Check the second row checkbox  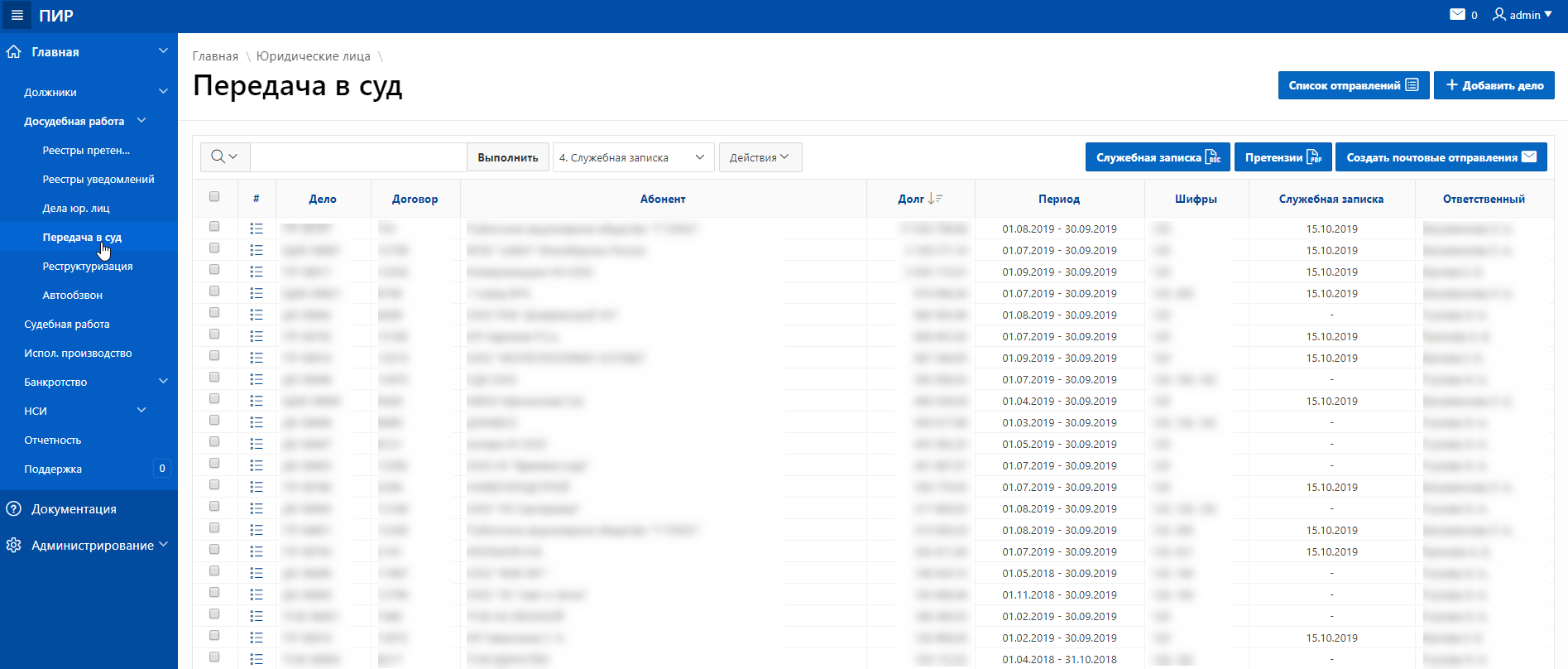coord(214,248)
